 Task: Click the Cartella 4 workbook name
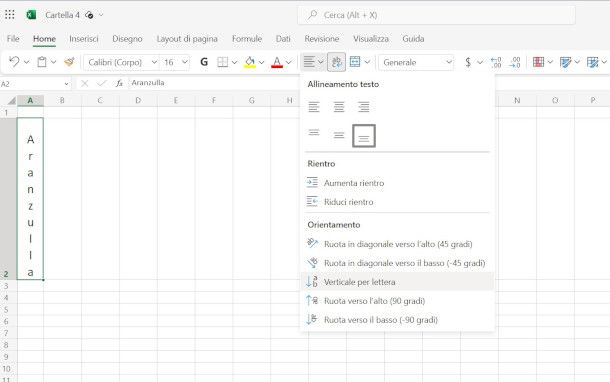[62, 15]
